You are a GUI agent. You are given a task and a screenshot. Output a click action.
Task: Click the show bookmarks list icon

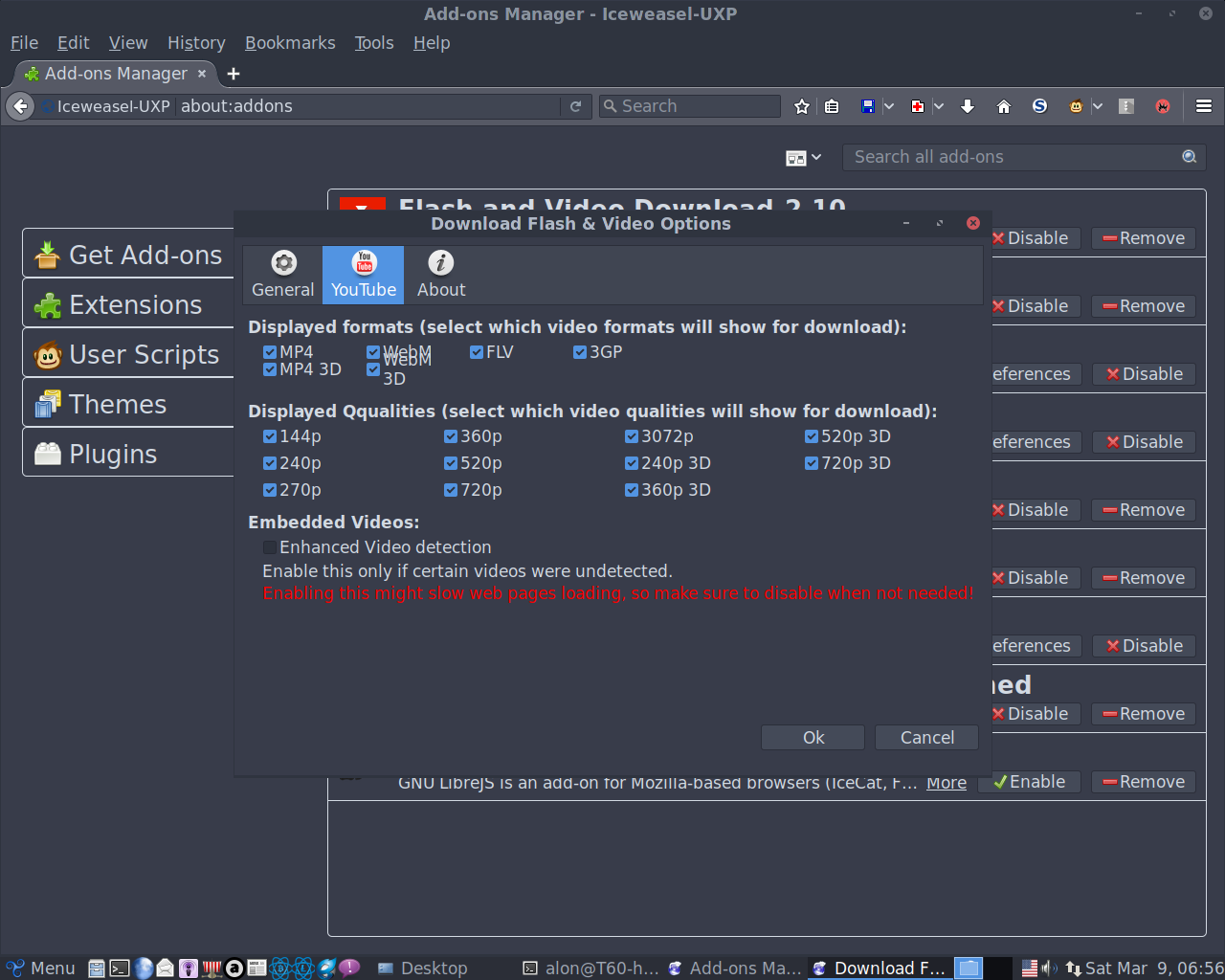click(832, 106)
